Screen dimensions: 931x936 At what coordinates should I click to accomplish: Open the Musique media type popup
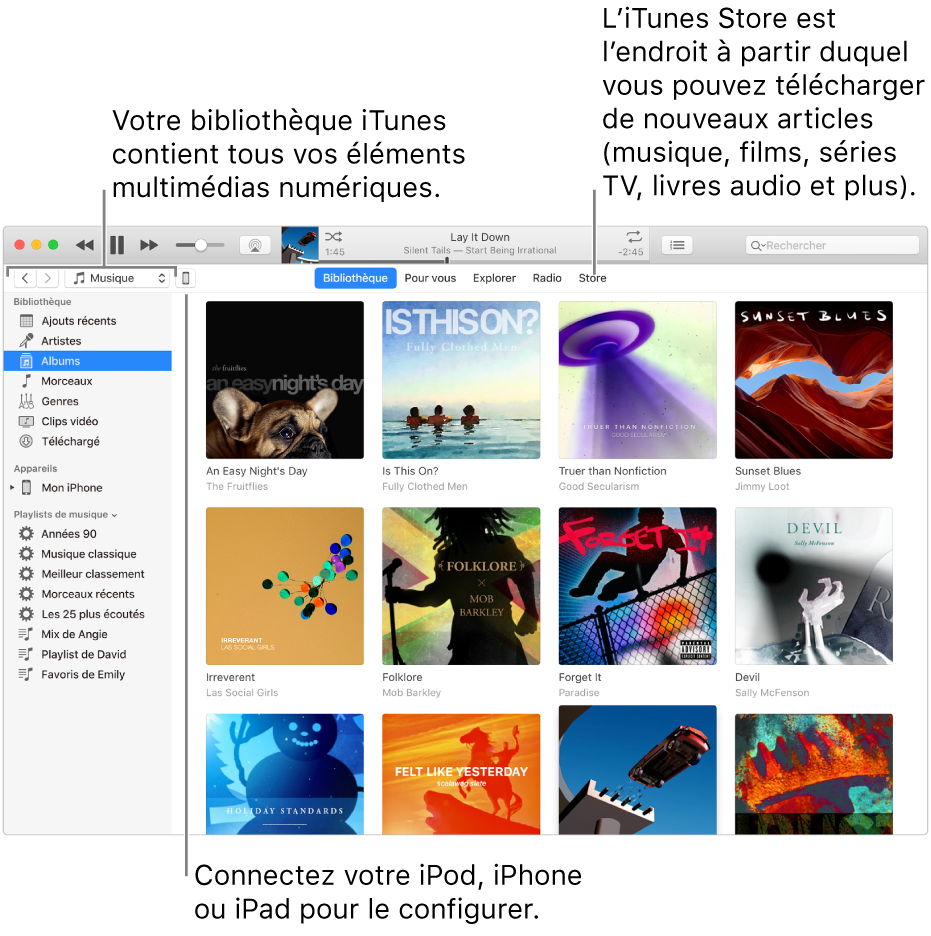[x=119, y=278]
